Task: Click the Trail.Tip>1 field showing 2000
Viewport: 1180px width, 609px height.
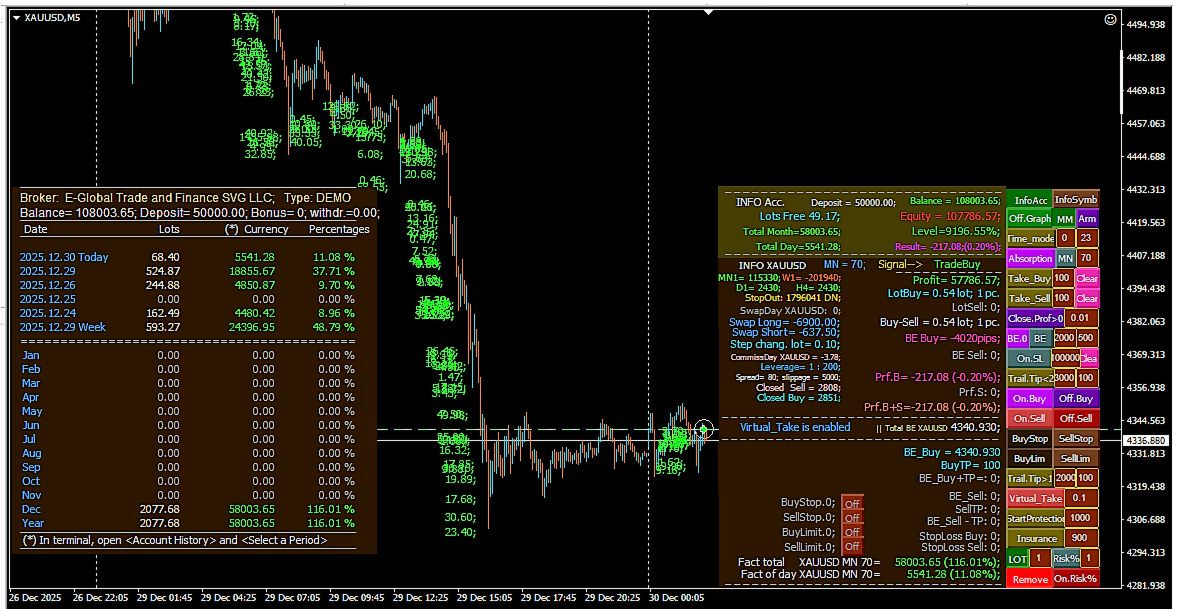Action: click(x=1065, y=478)
